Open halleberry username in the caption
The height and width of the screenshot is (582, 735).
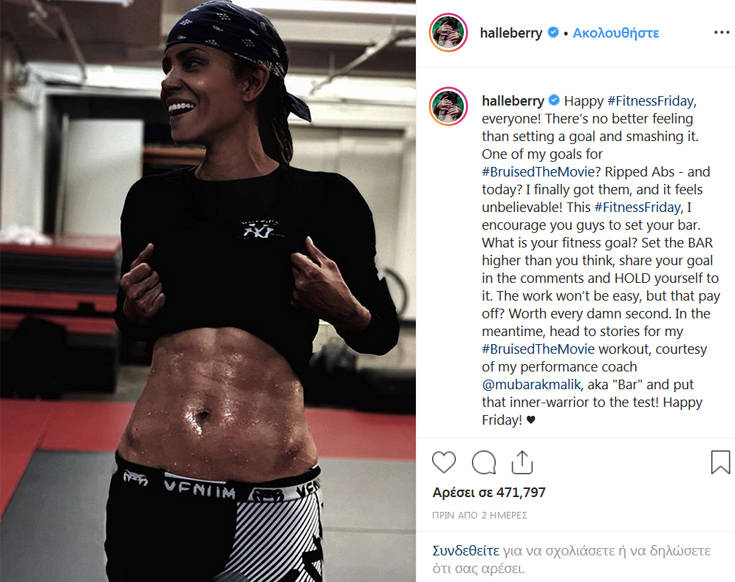tap(513, 101)
